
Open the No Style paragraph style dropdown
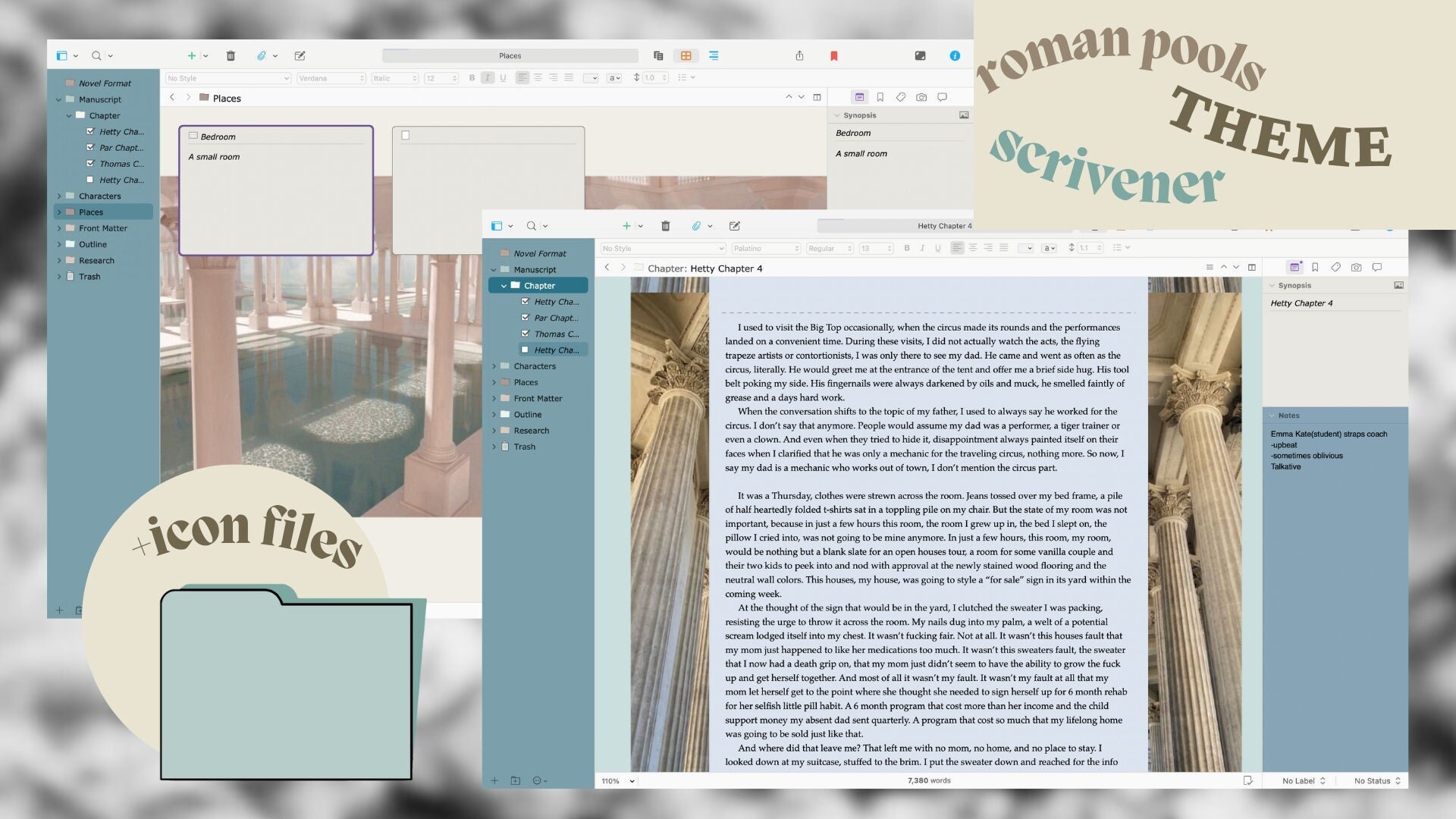coord(662,248)
